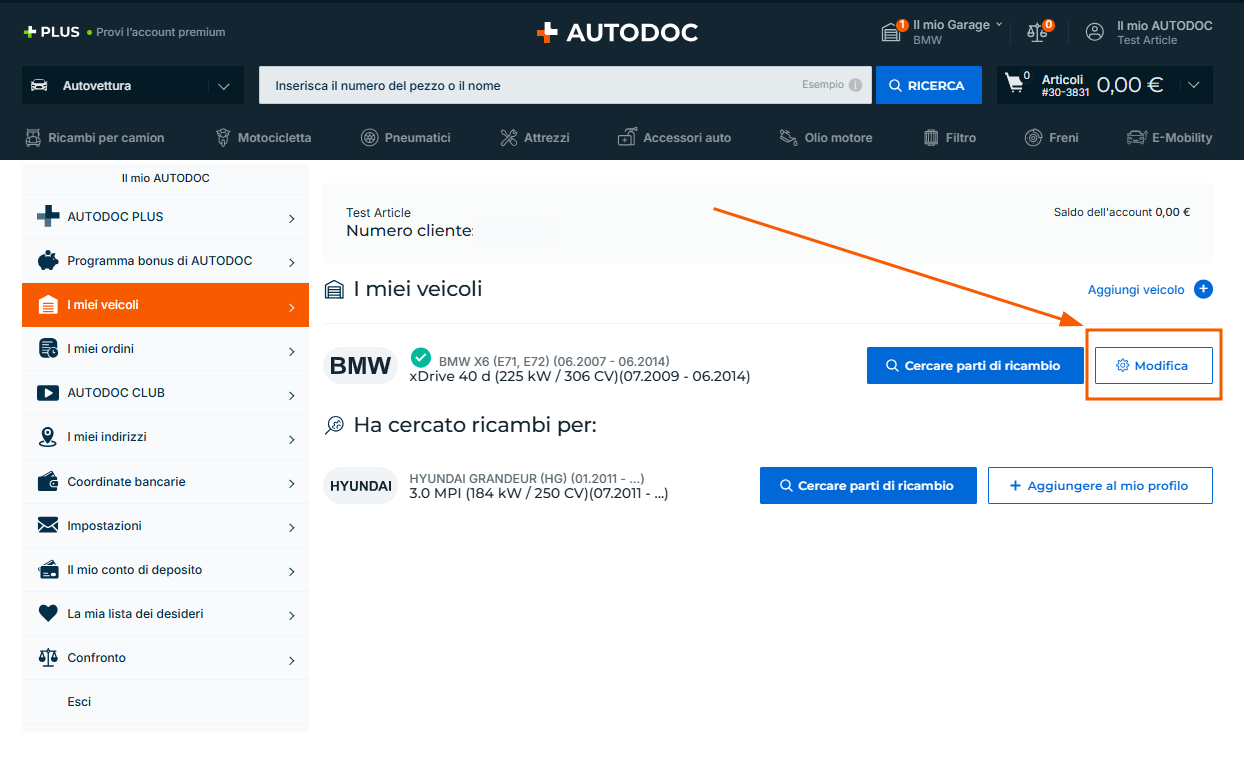
Task: Open the garage icon in header
Action: tap(891, 32)
